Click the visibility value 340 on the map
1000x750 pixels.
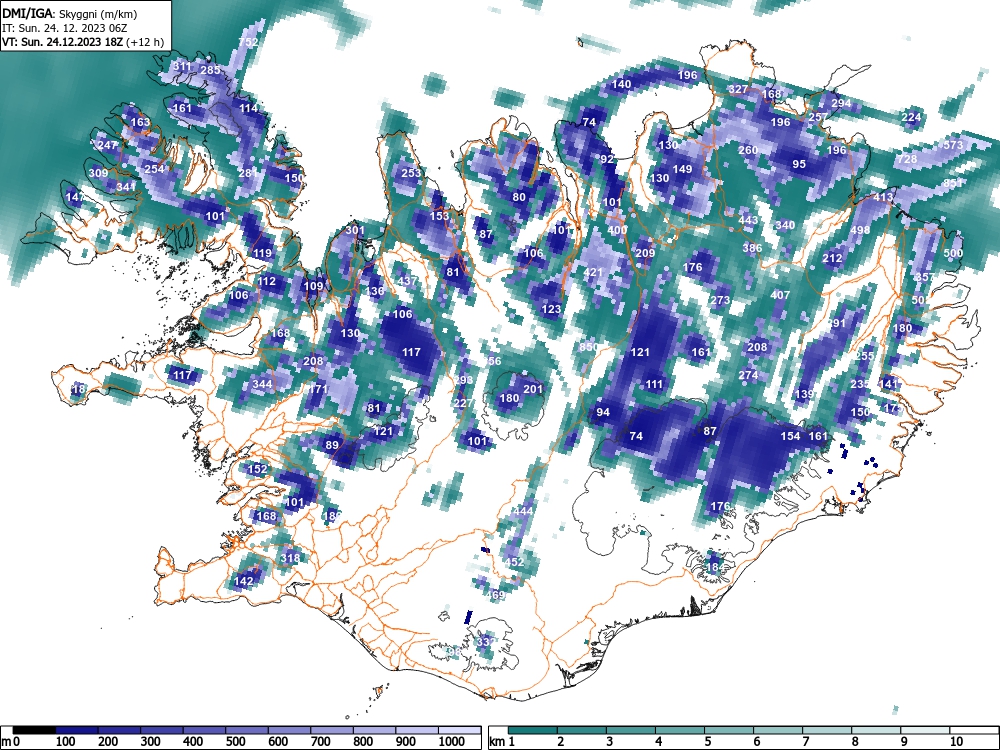point(785,225)
